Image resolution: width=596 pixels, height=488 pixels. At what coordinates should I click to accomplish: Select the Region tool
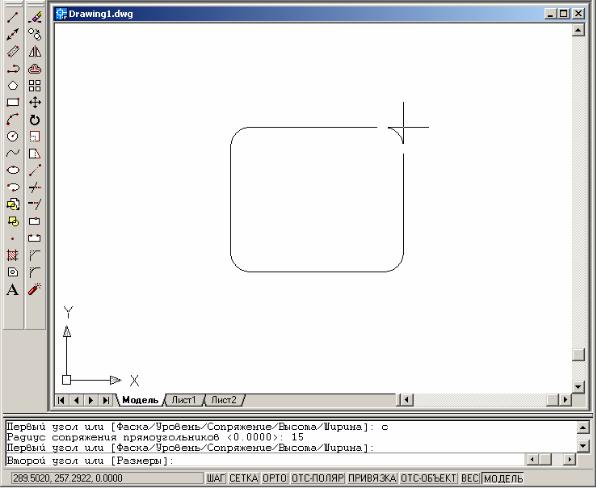coord(13,272)
